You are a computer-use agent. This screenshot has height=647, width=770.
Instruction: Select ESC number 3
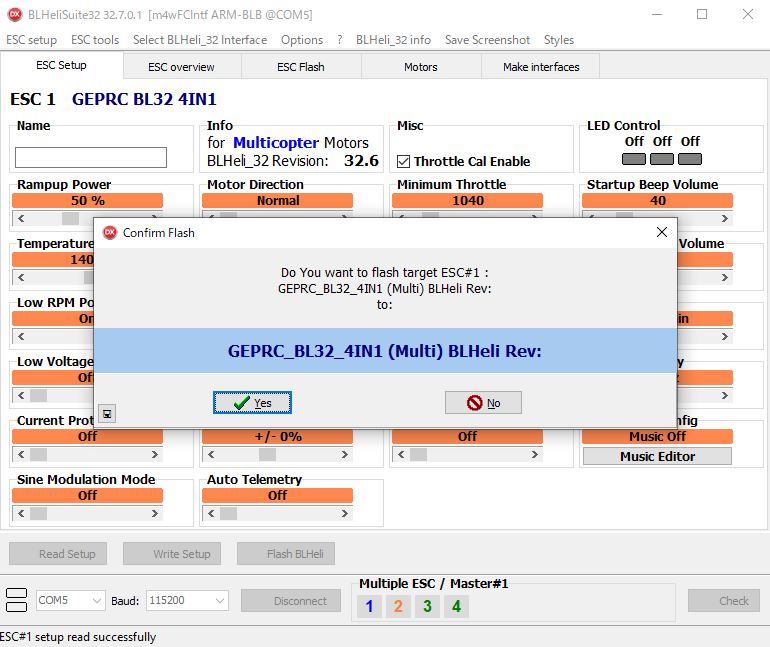point(427,606)
